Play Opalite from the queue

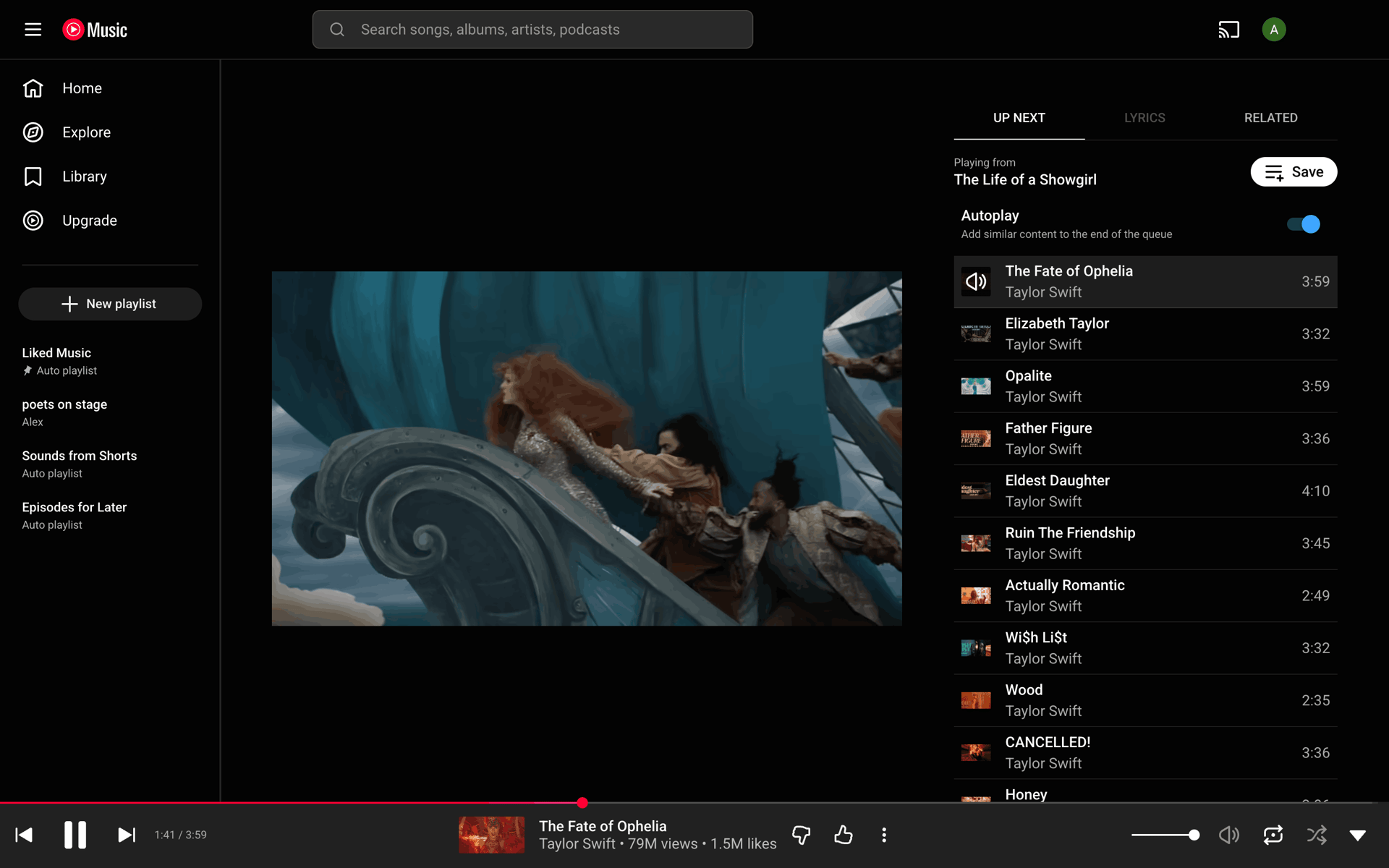(x=1145, y=386)
